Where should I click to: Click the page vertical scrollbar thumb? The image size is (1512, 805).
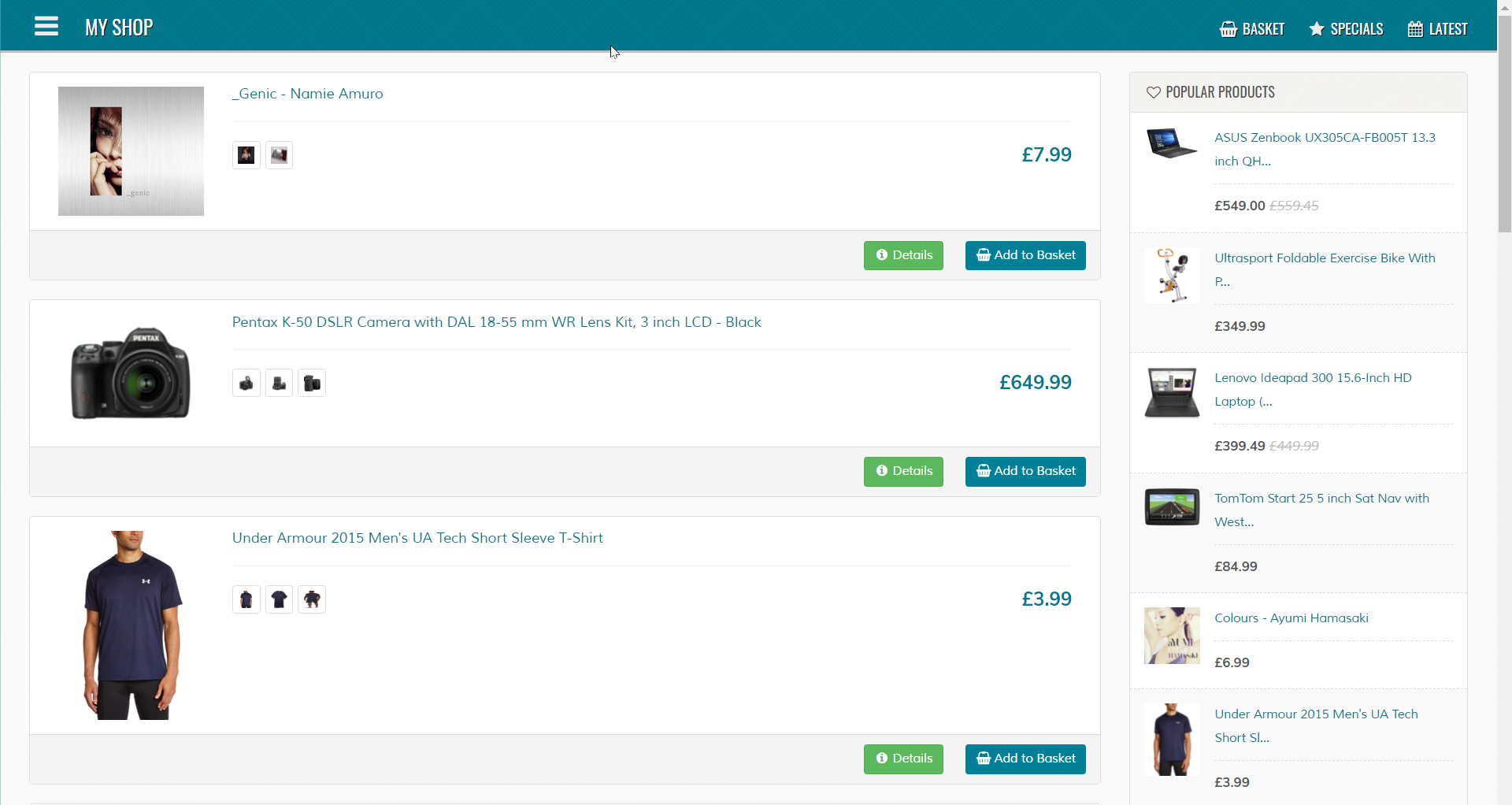click(1504, 124)
